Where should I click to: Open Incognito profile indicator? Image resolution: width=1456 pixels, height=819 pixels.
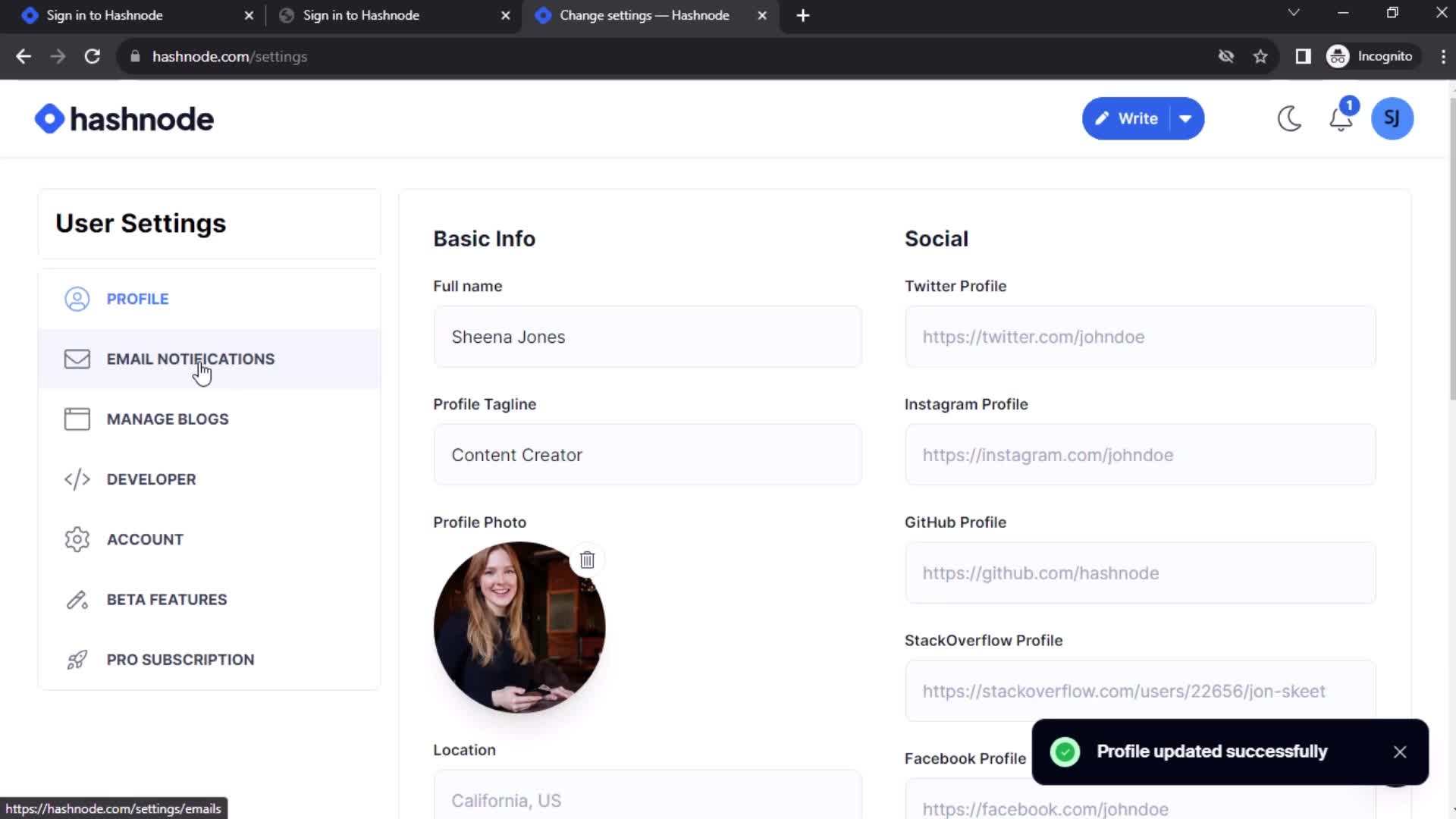[1371, 56]
